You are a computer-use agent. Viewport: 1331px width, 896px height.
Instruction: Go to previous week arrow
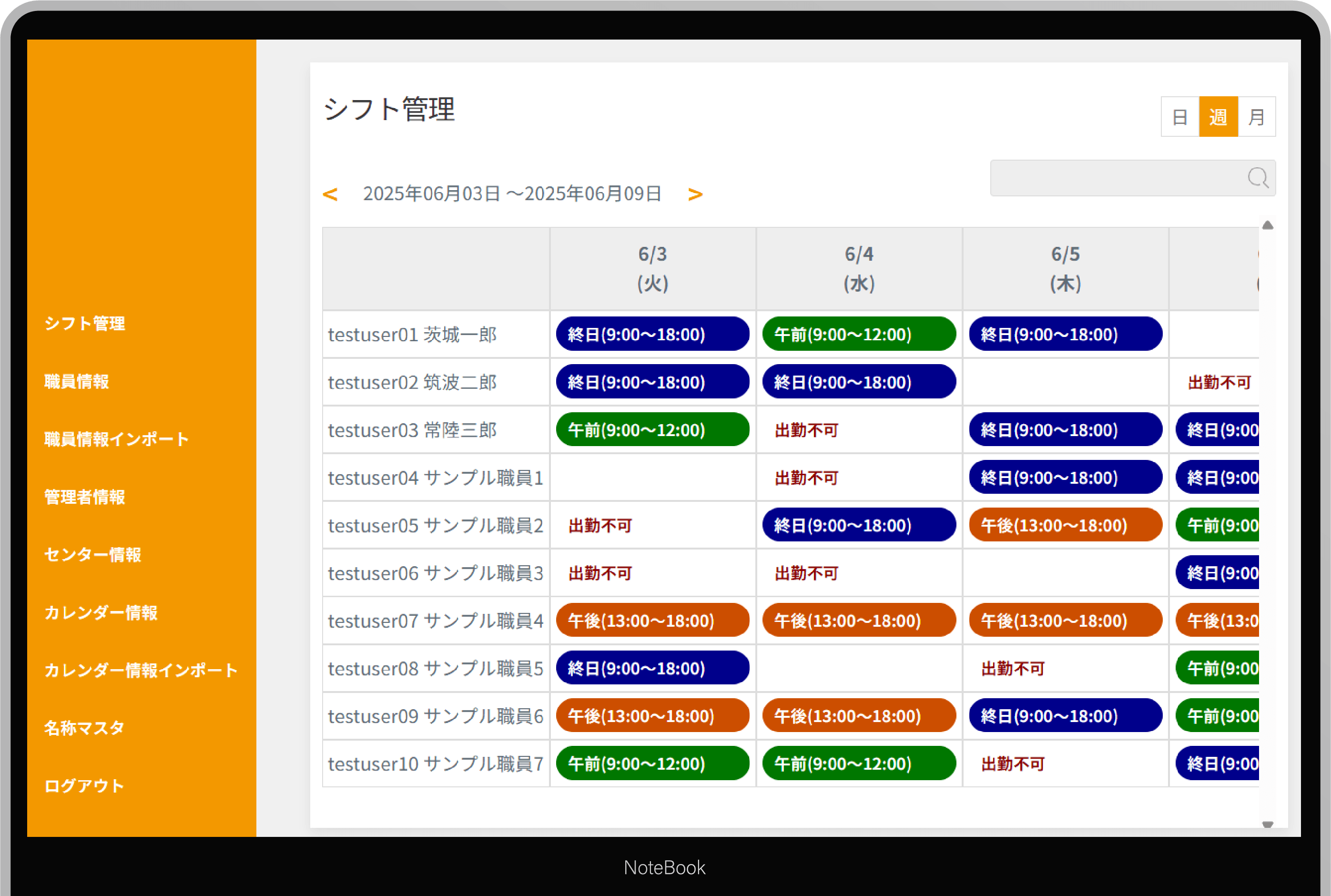coord(330,194)
